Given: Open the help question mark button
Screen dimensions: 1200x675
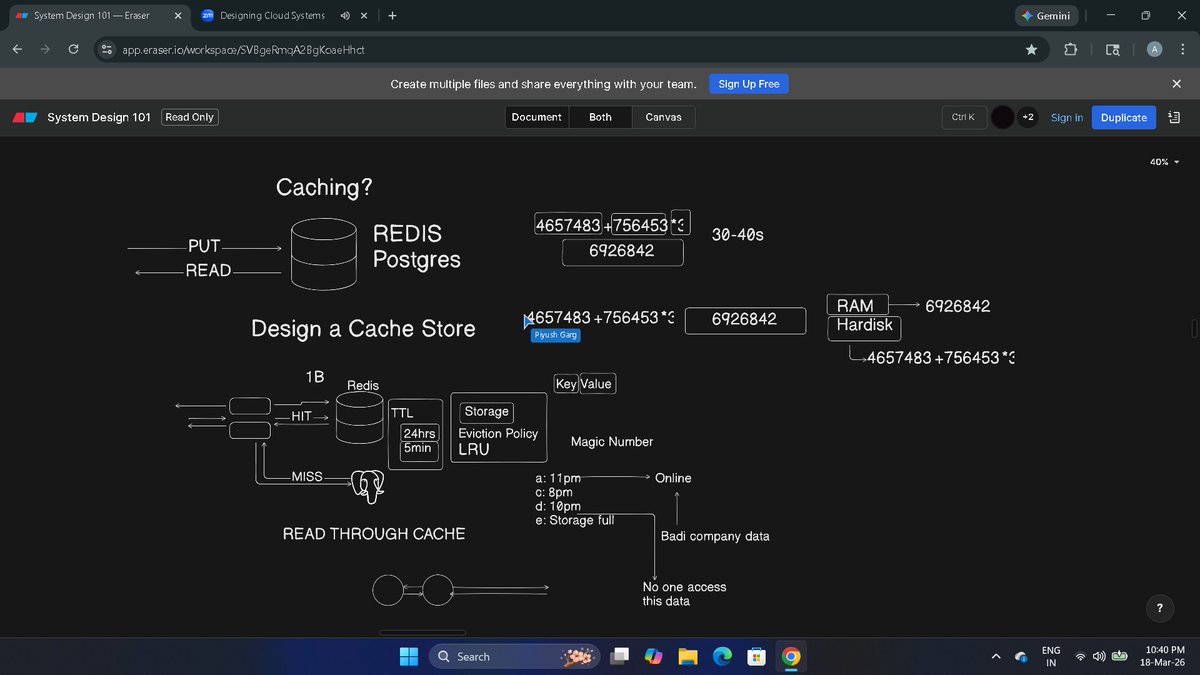Looking at the screenshot, I should (1159, 607).
